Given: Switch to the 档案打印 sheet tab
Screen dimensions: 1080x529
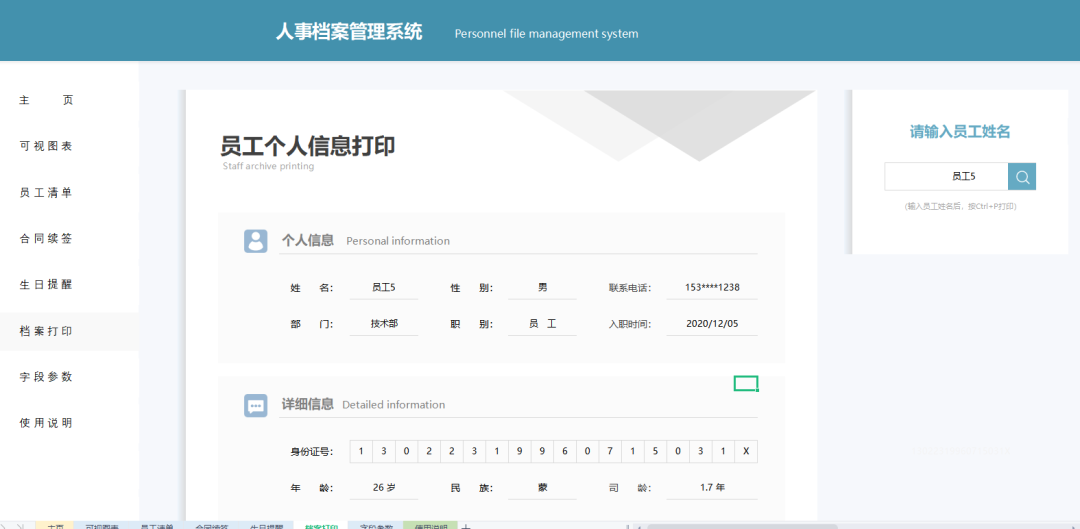Looking at the screenshot, I should coord(321,526).
